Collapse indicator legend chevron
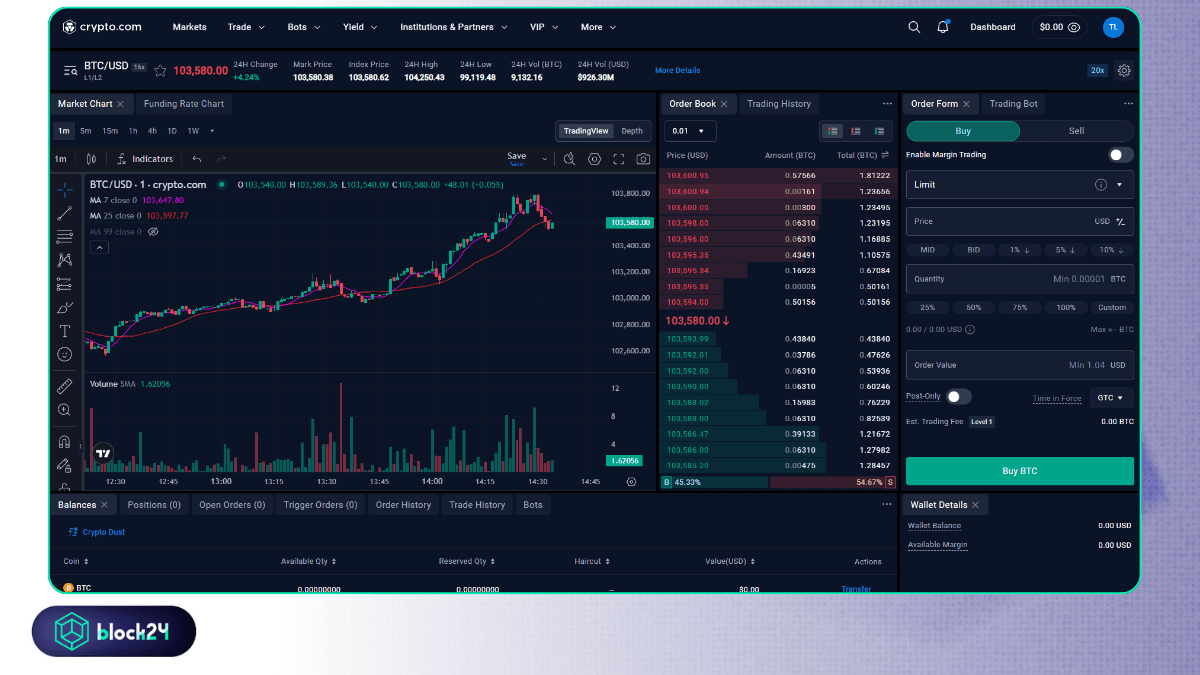The height and width of the screenshot is (675, 1200). tap(99, 247)
